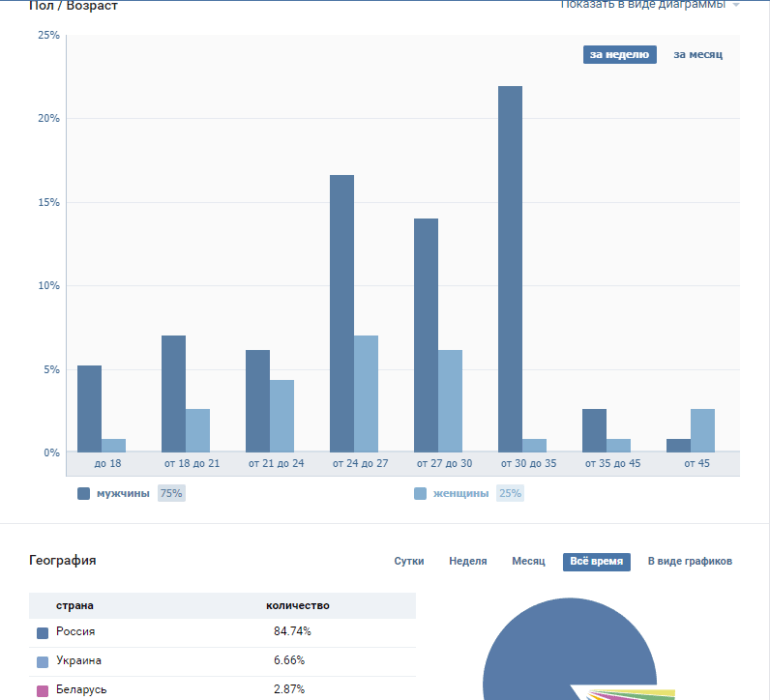Click the dark blue мужчины legend swatch
This screenshot has width=770, height=700.
click(83, 493)
